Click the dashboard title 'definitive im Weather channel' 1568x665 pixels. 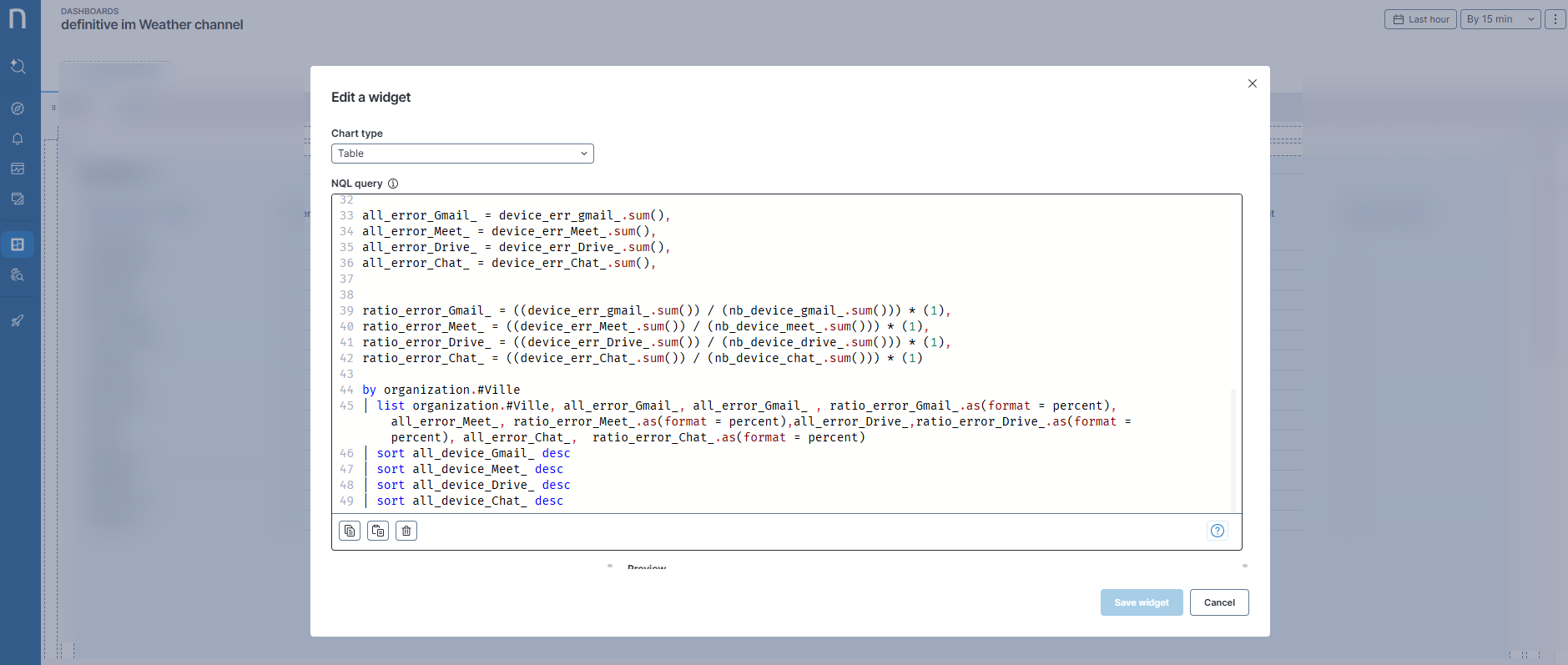[x=152, y=24]
